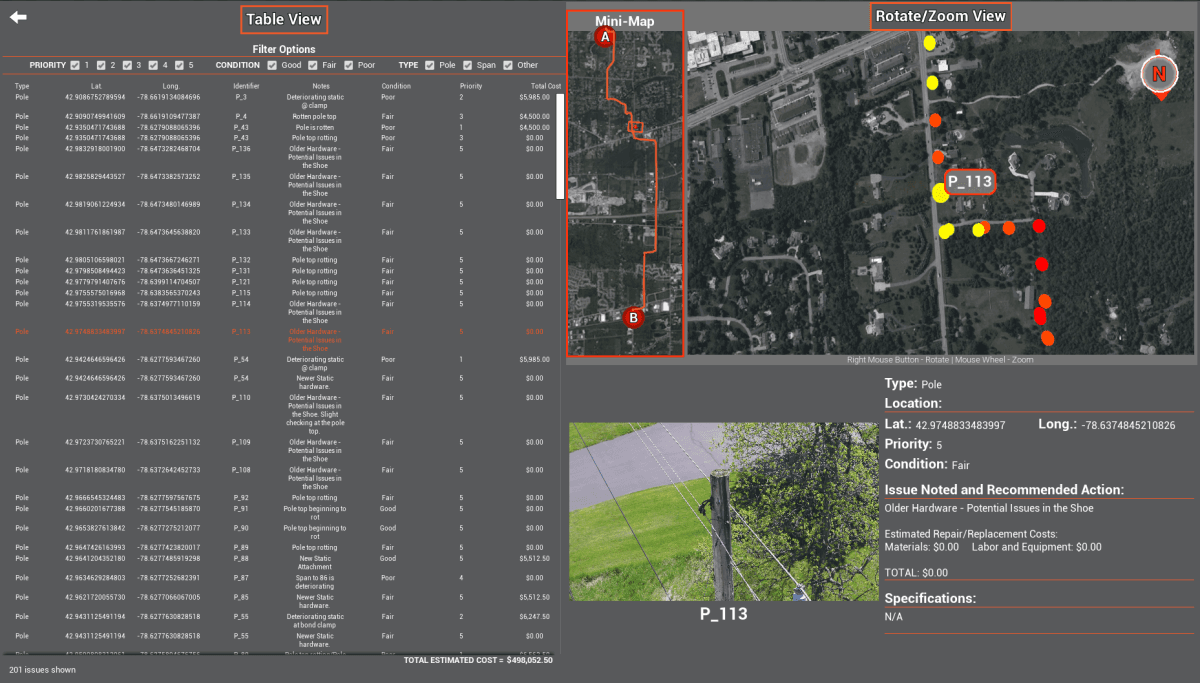Toggle the Pole type checkbox
1200x683 pixels.
(430, 65)
